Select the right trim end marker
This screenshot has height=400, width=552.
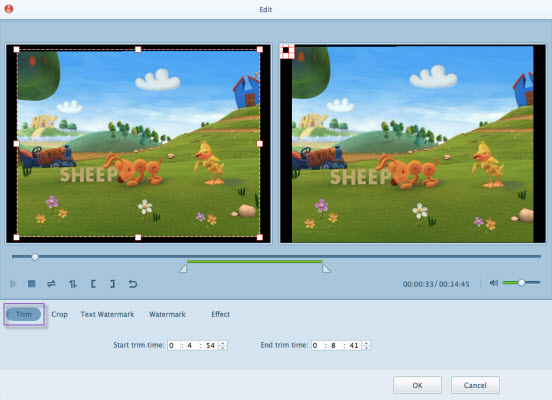[x=326, y=269]
